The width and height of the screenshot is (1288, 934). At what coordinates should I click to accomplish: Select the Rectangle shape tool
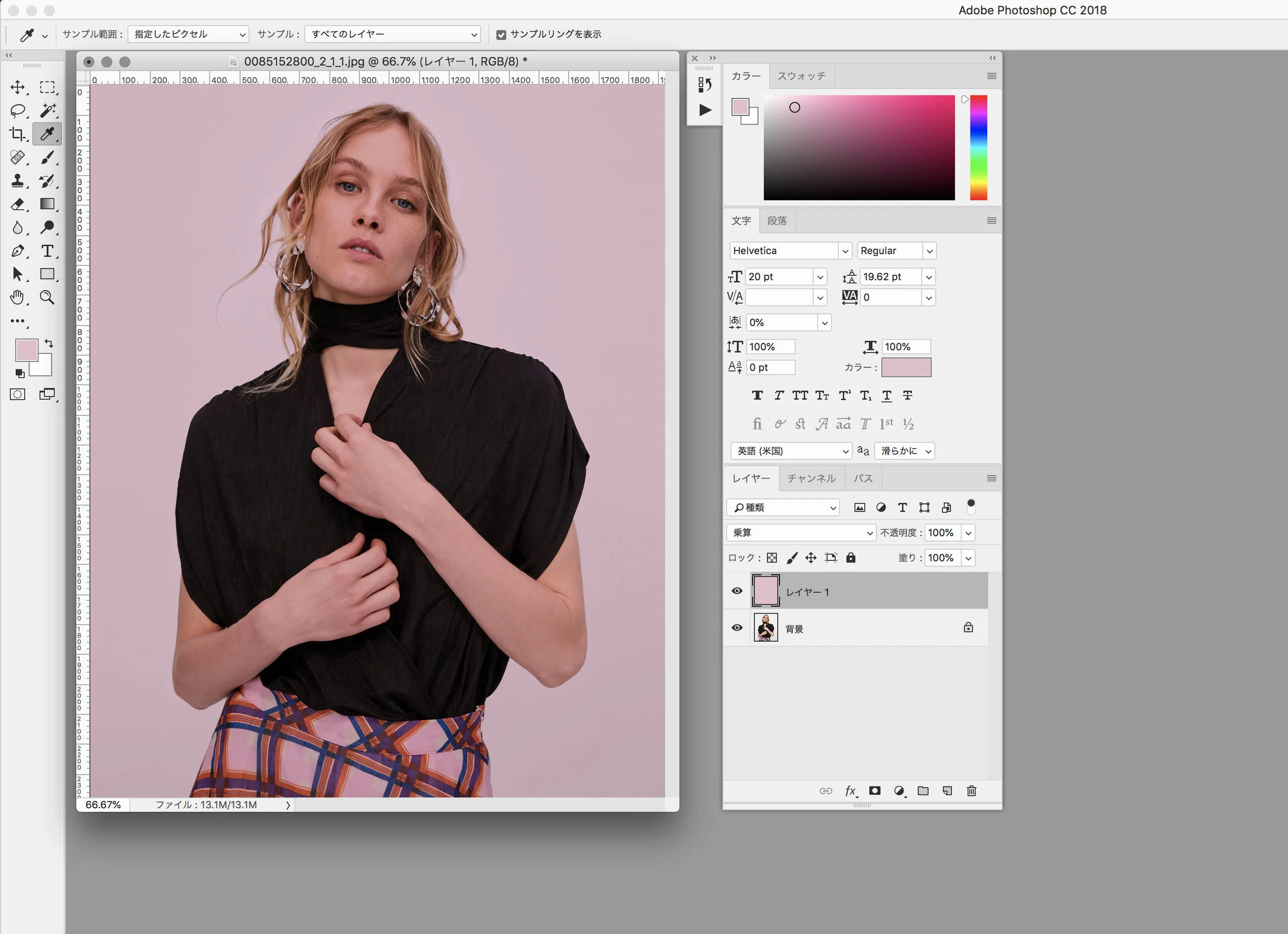(x=47, y=274)
